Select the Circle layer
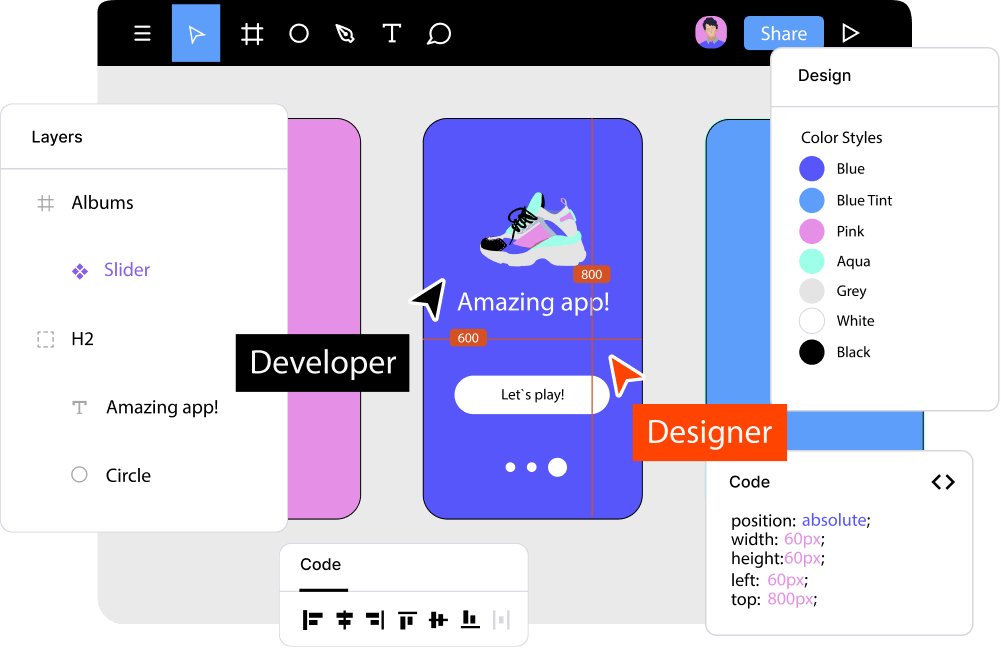Viewport: 1001px width, 649px height. (x=128, y=476)
